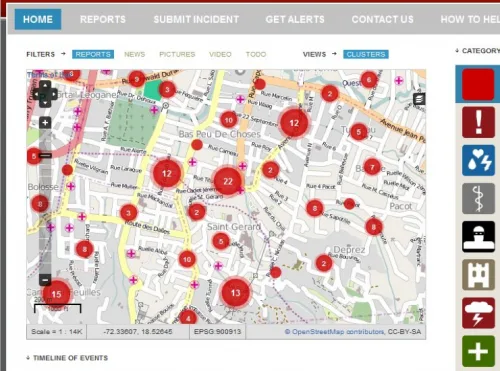Open the 12 cluster near Rue 22 Septembre

[x=294, y=123]
